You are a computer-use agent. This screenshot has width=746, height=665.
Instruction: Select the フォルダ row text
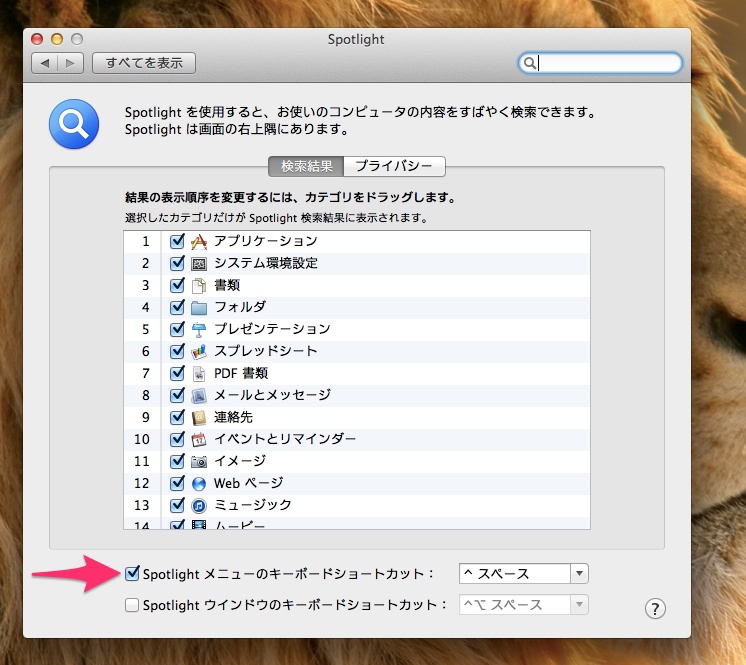point(240,307)
